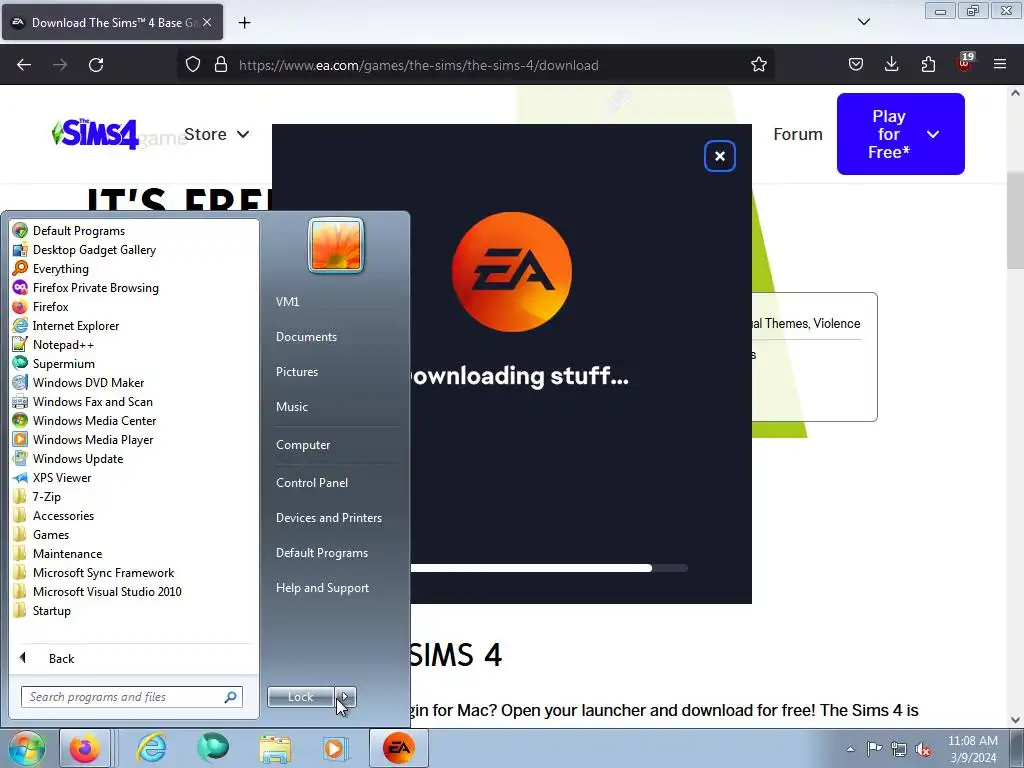Click the forward navigation arrow
1024x768 pixels.
pyautogui.click(x=60, y=65)
